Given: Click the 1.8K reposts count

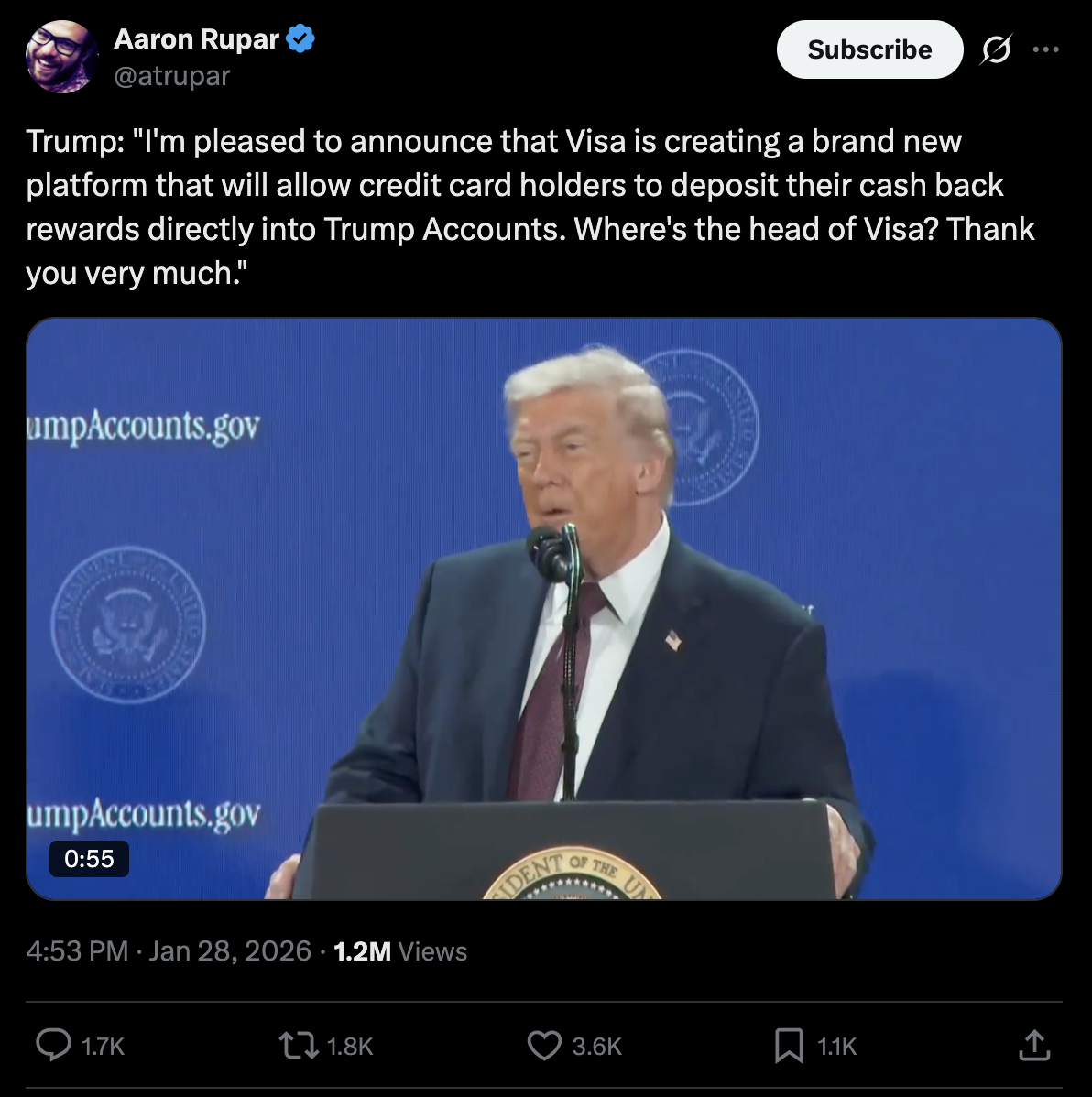Looking at the screenshot, I should pyautogui.click(x=350, y=1046).
